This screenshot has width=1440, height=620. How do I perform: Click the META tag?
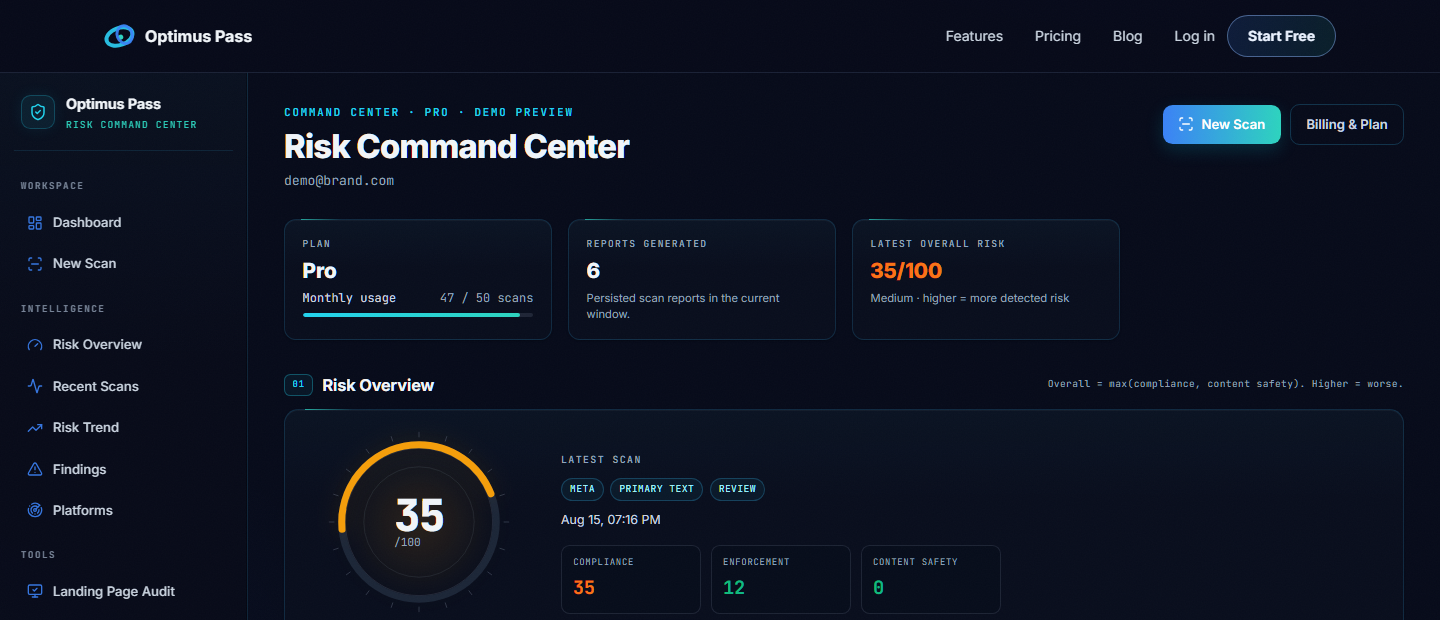582,489
